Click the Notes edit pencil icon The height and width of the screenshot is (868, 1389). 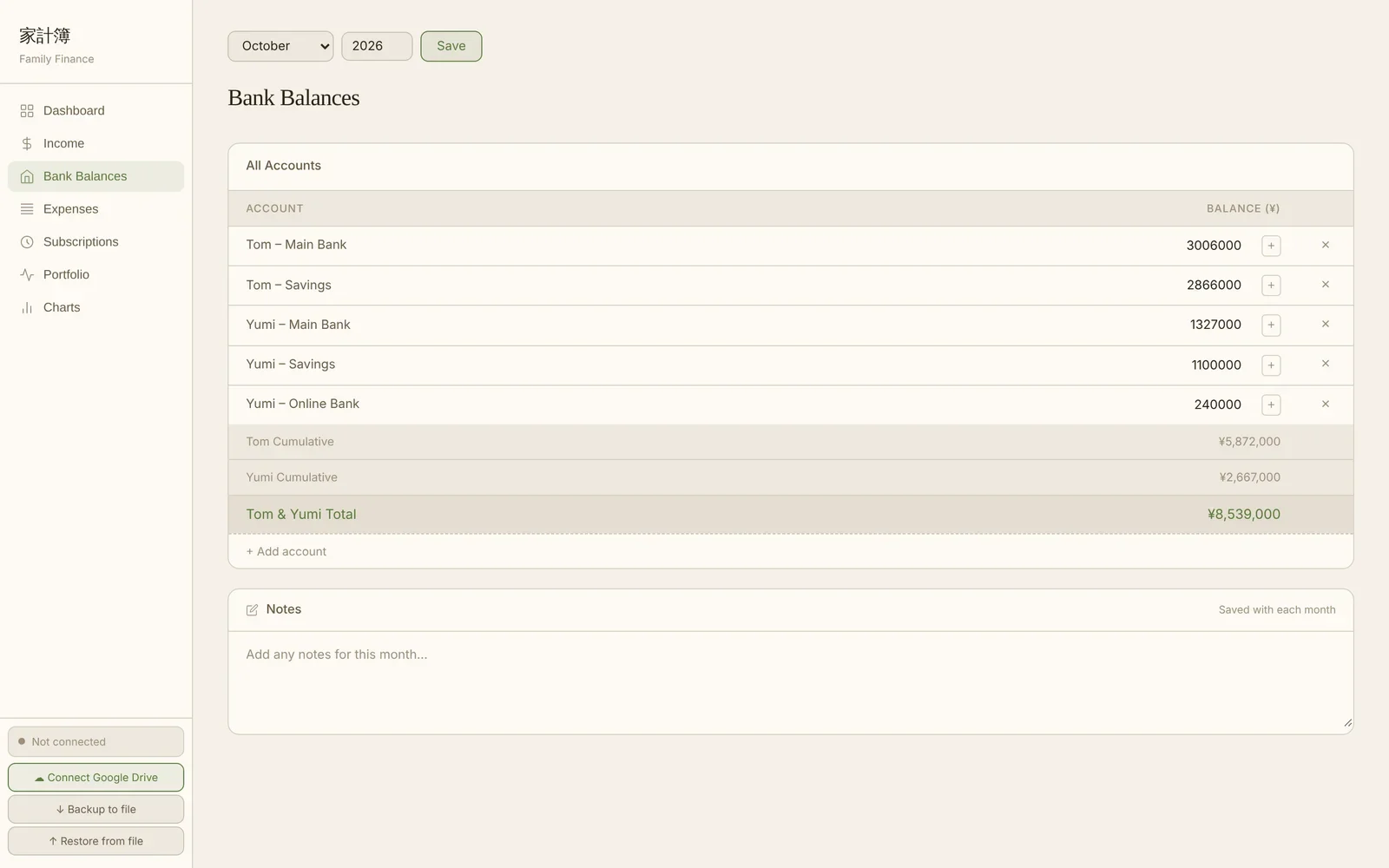(253, 610)
